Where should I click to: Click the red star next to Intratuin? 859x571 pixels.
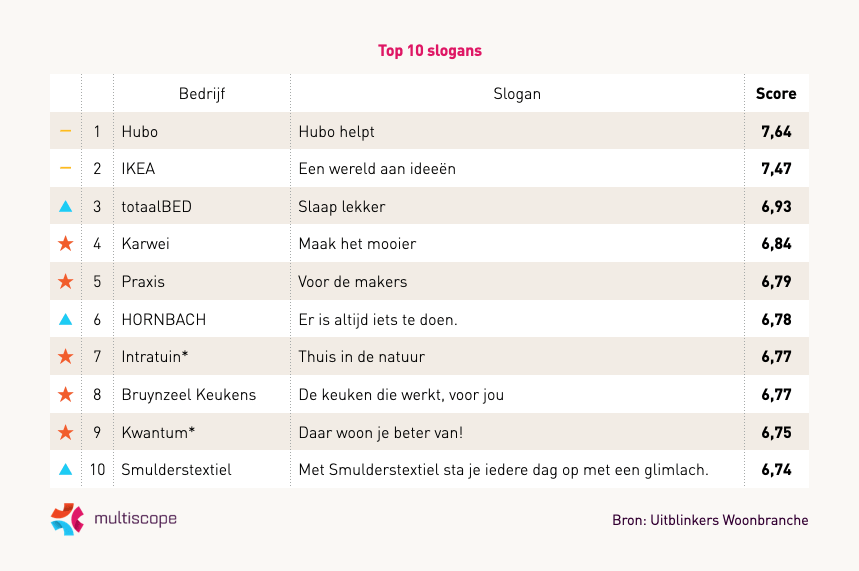(66, 357)
